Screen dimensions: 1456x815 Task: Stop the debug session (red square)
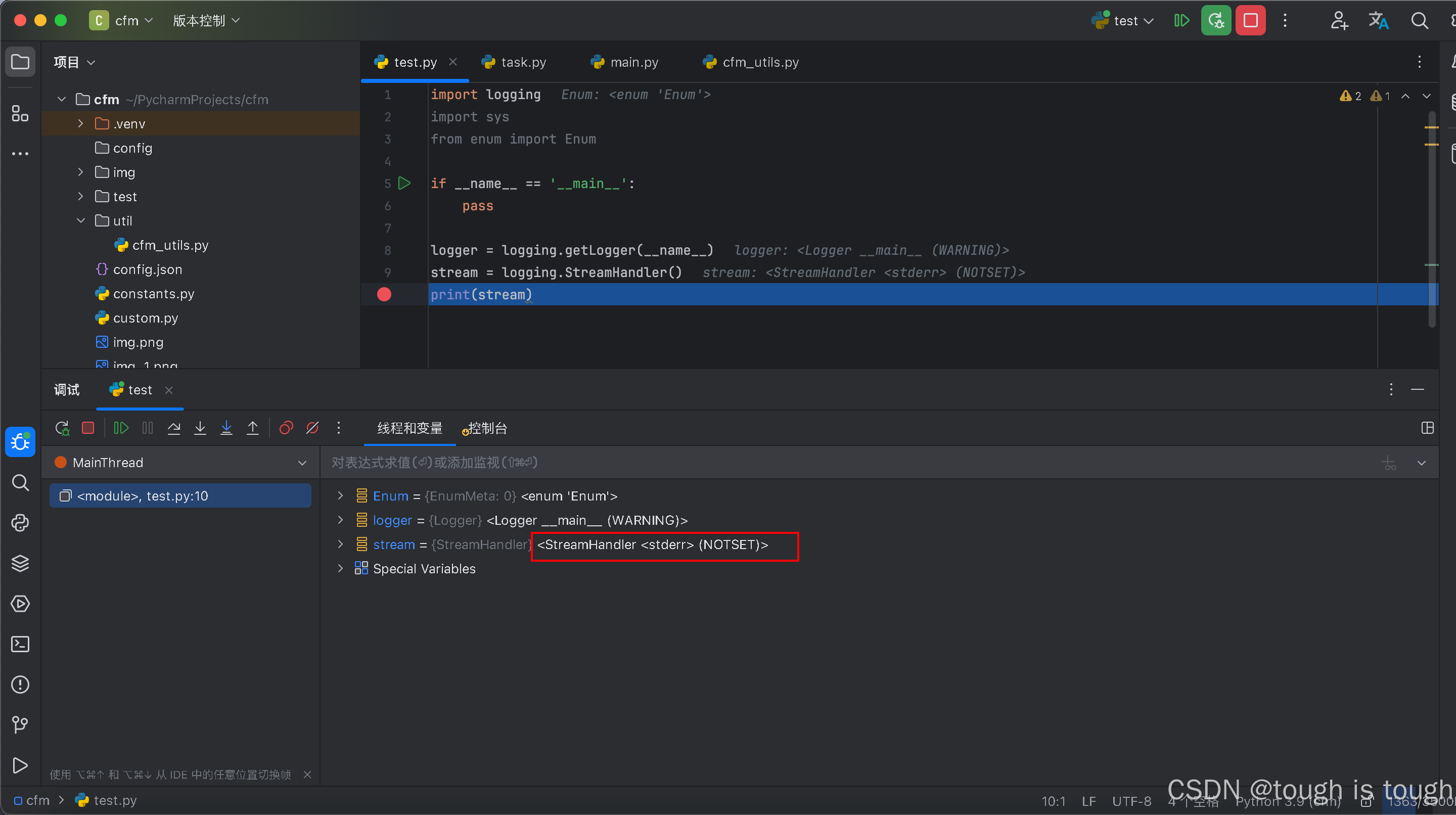click(87, 428)
